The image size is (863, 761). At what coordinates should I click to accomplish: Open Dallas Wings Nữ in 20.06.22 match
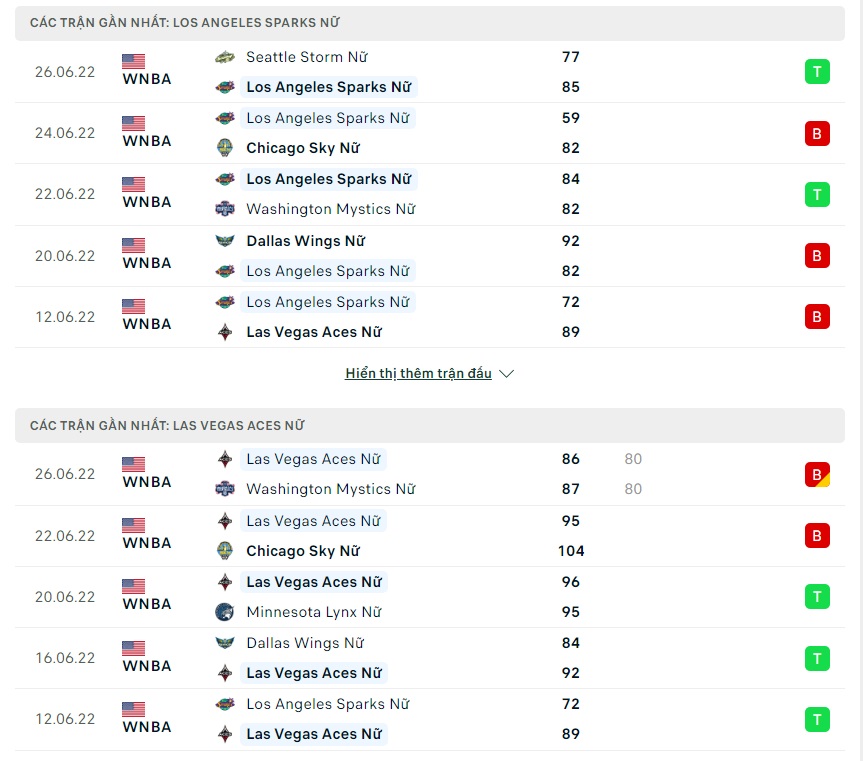point(305,241)
